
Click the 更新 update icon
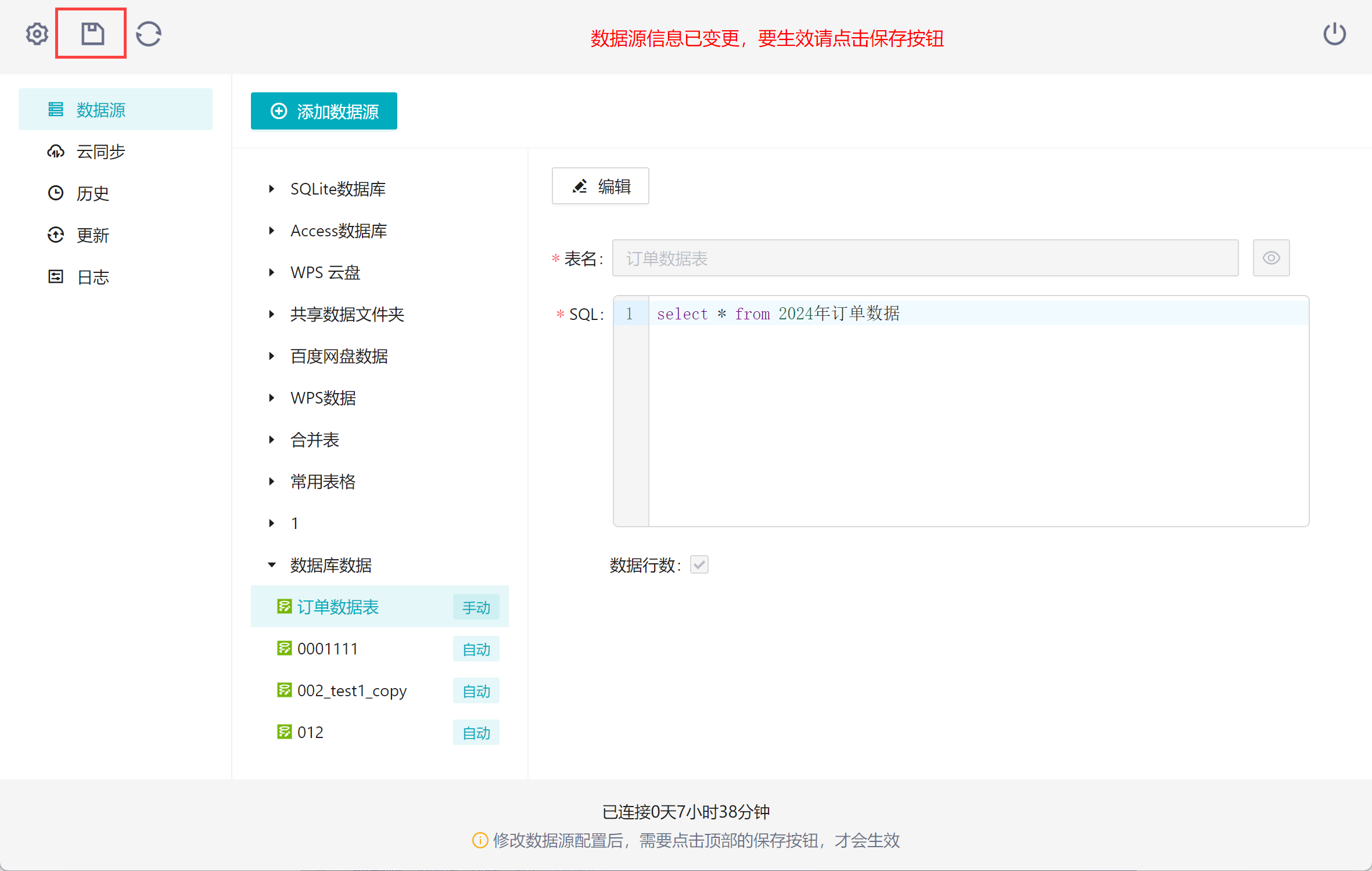tap(56, 235)
